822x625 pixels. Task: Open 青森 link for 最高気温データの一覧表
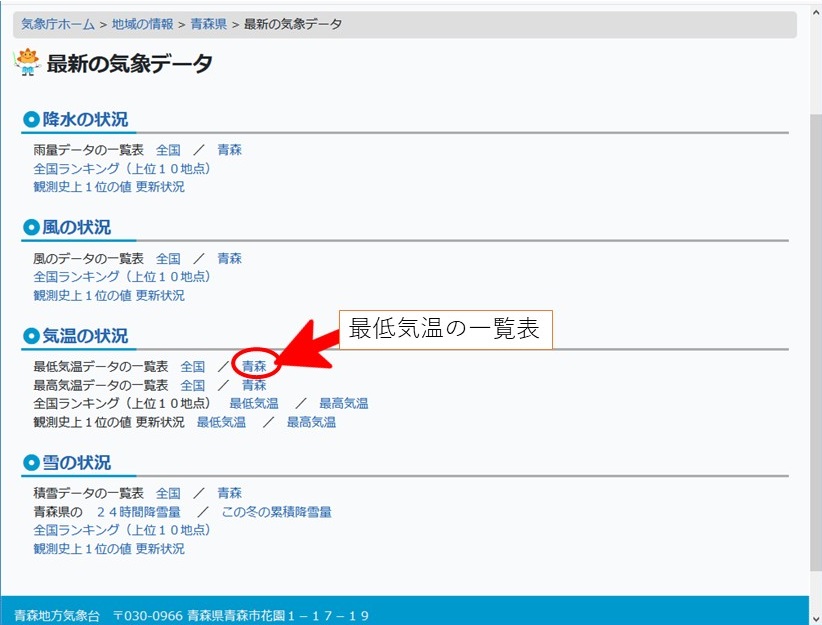(x=254, y=385)
